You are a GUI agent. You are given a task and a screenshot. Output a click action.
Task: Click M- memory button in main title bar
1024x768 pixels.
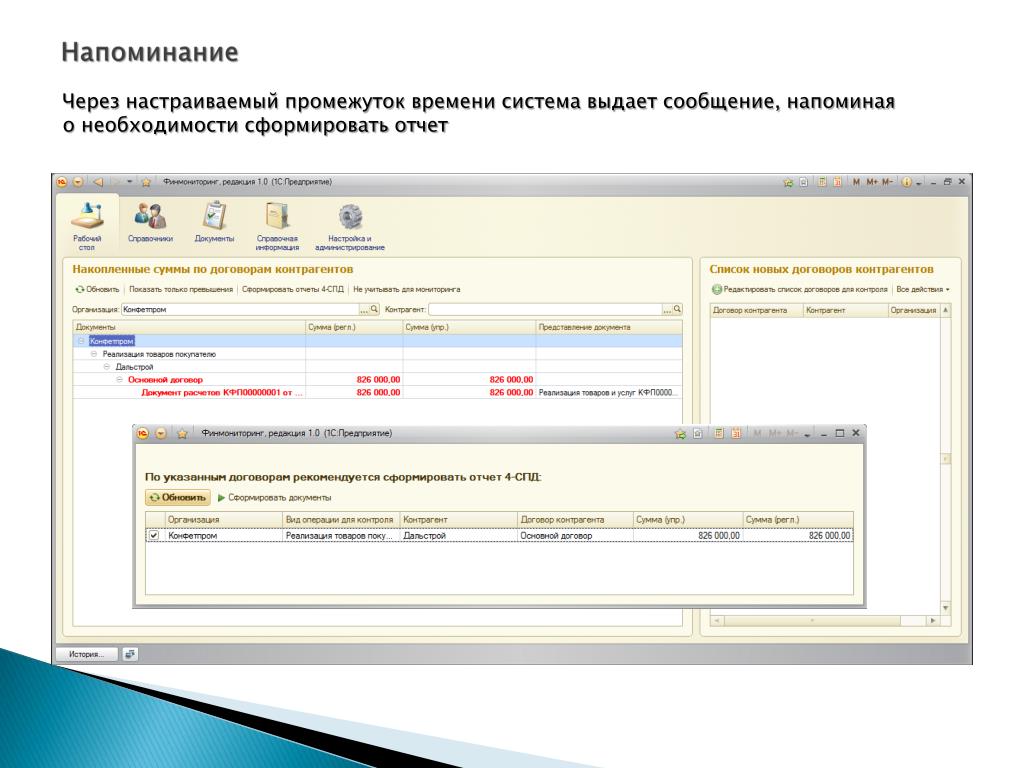pyautogui.click(x=887, y=182)
